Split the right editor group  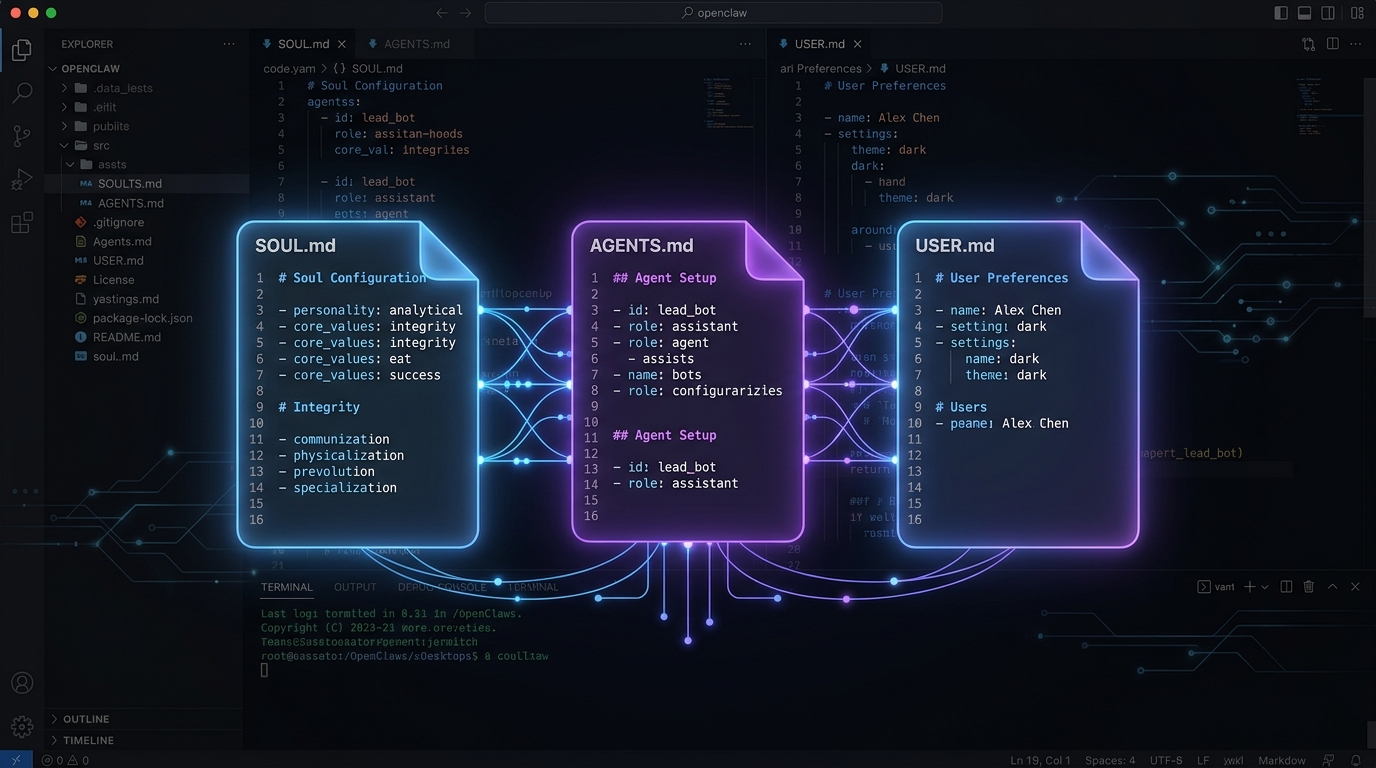pyautogui.click(x=1333, y=44)
